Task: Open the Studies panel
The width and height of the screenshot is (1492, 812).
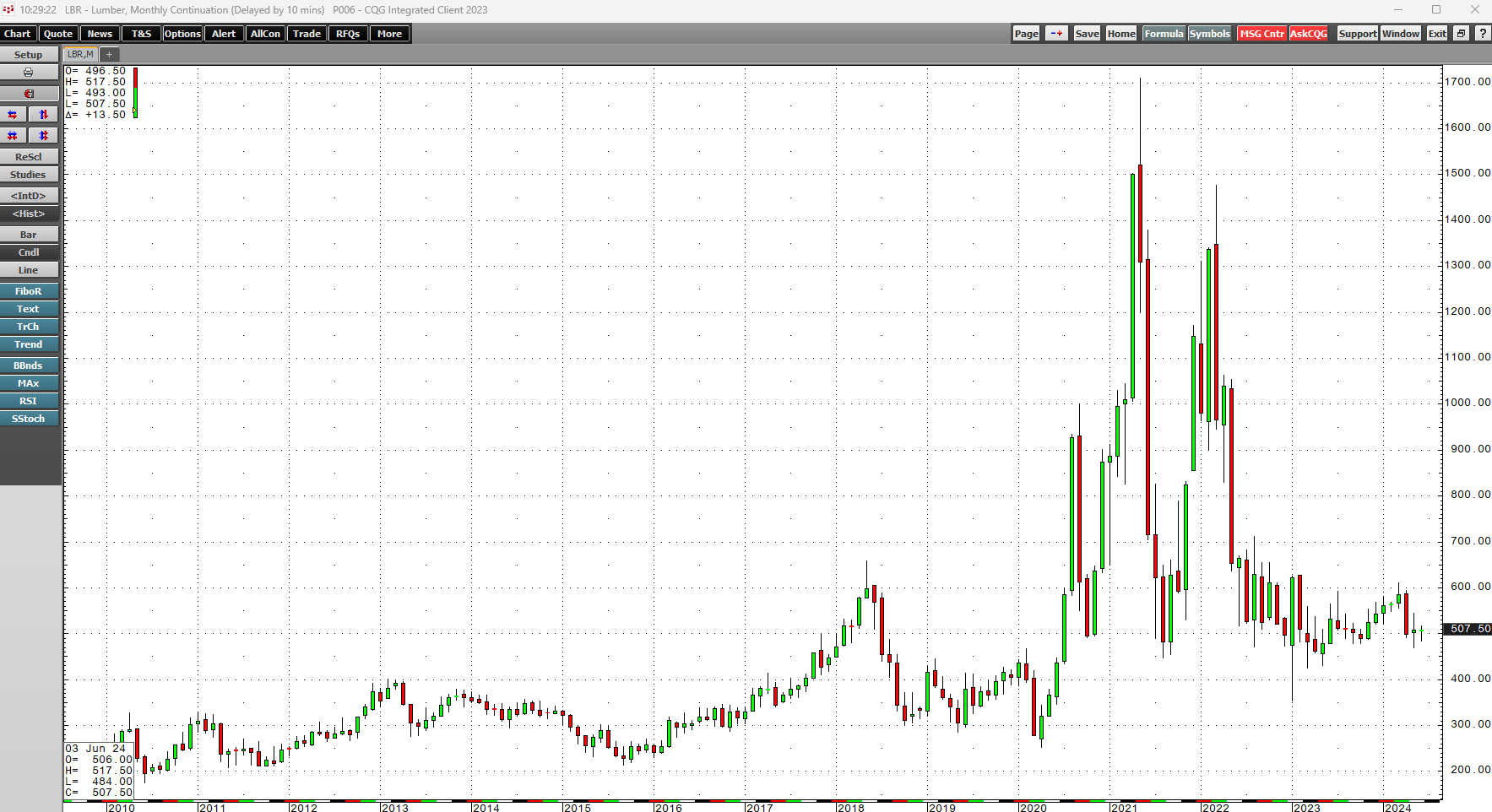Action: click(x=29, y=174)
